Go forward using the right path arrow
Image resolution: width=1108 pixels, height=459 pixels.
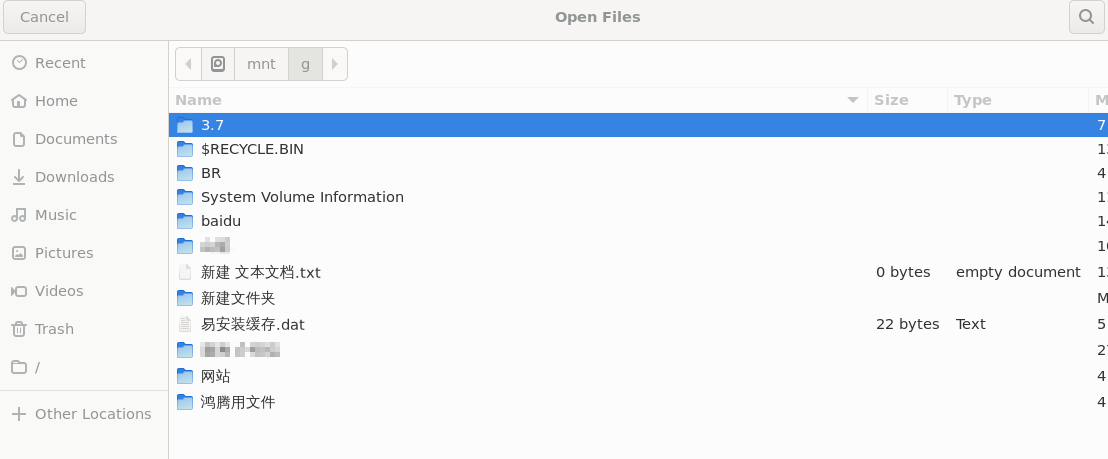335,64
